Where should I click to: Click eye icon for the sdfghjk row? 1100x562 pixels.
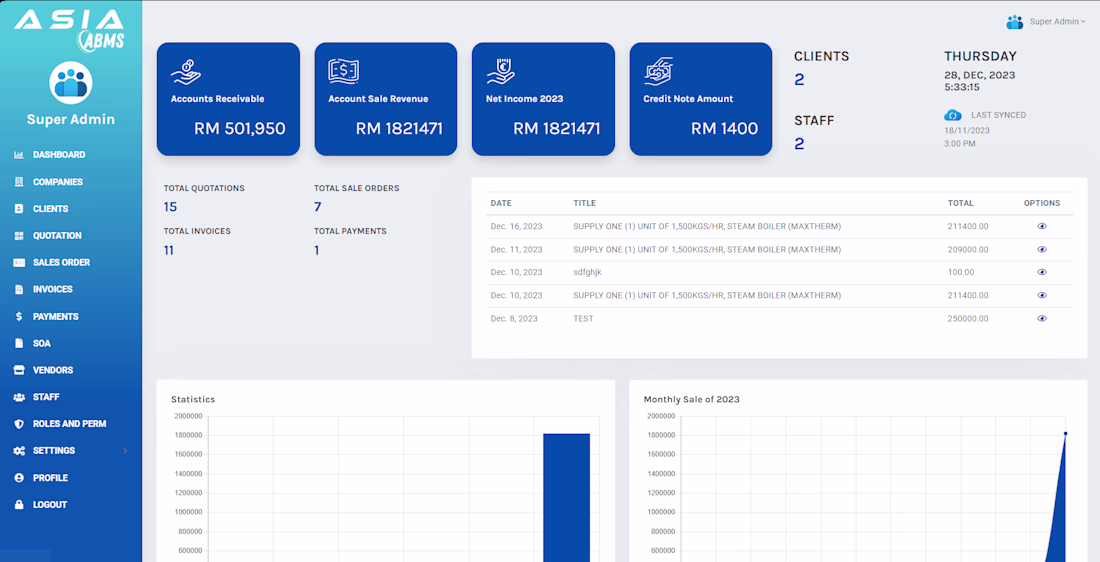(x=1042, y=272)
